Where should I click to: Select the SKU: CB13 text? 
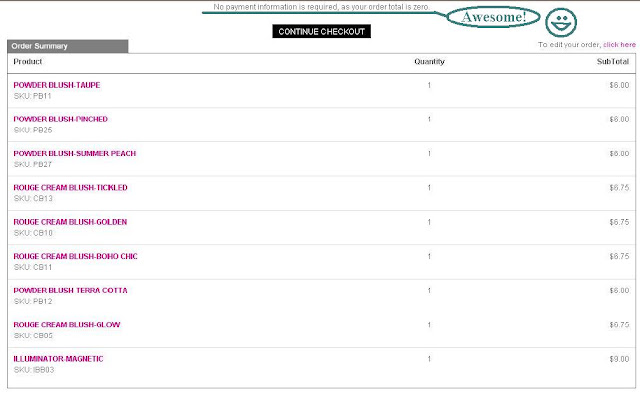click(x=33, y=198)
